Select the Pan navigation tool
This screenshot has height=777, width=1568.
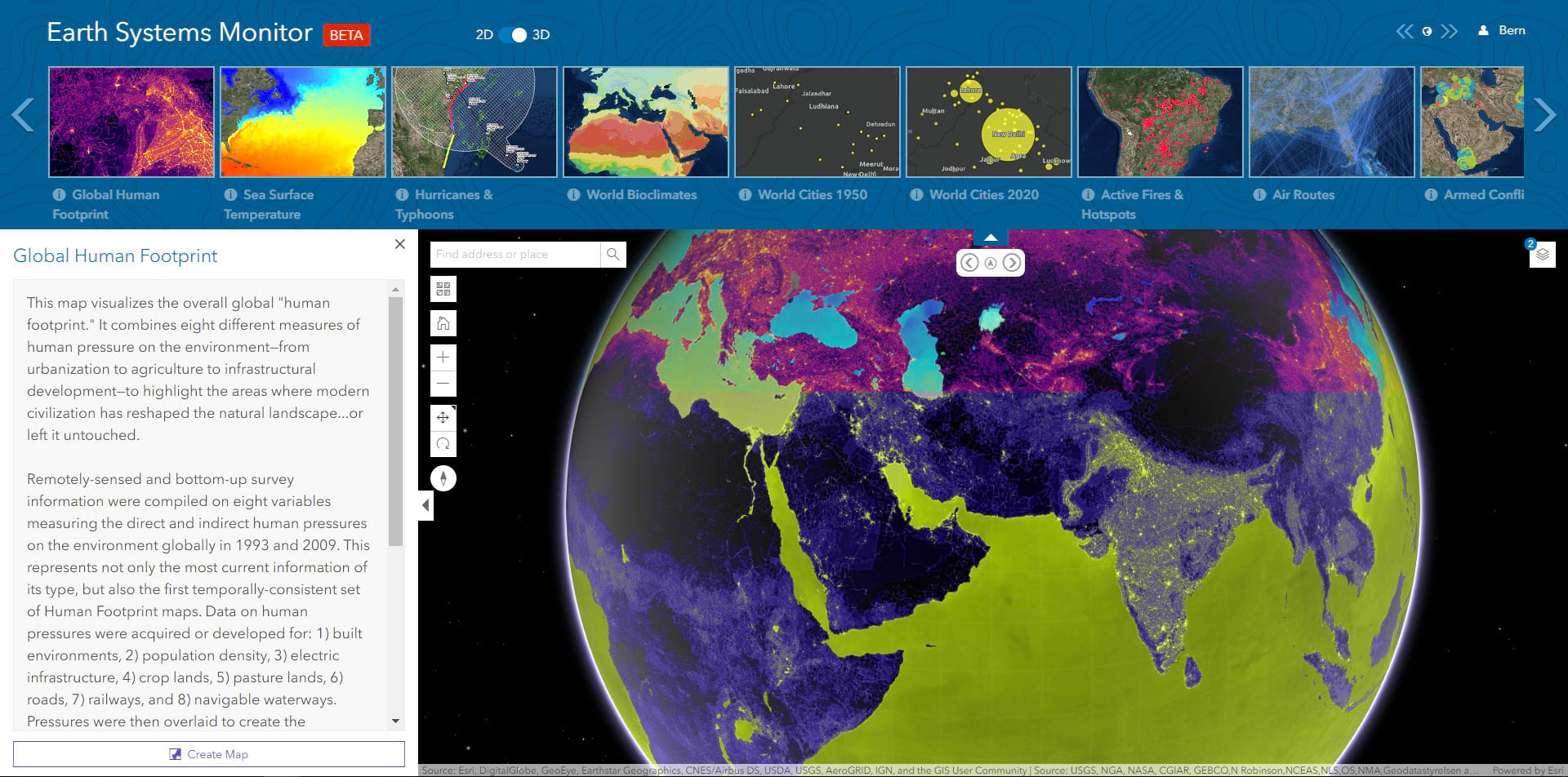pos(443,417)
